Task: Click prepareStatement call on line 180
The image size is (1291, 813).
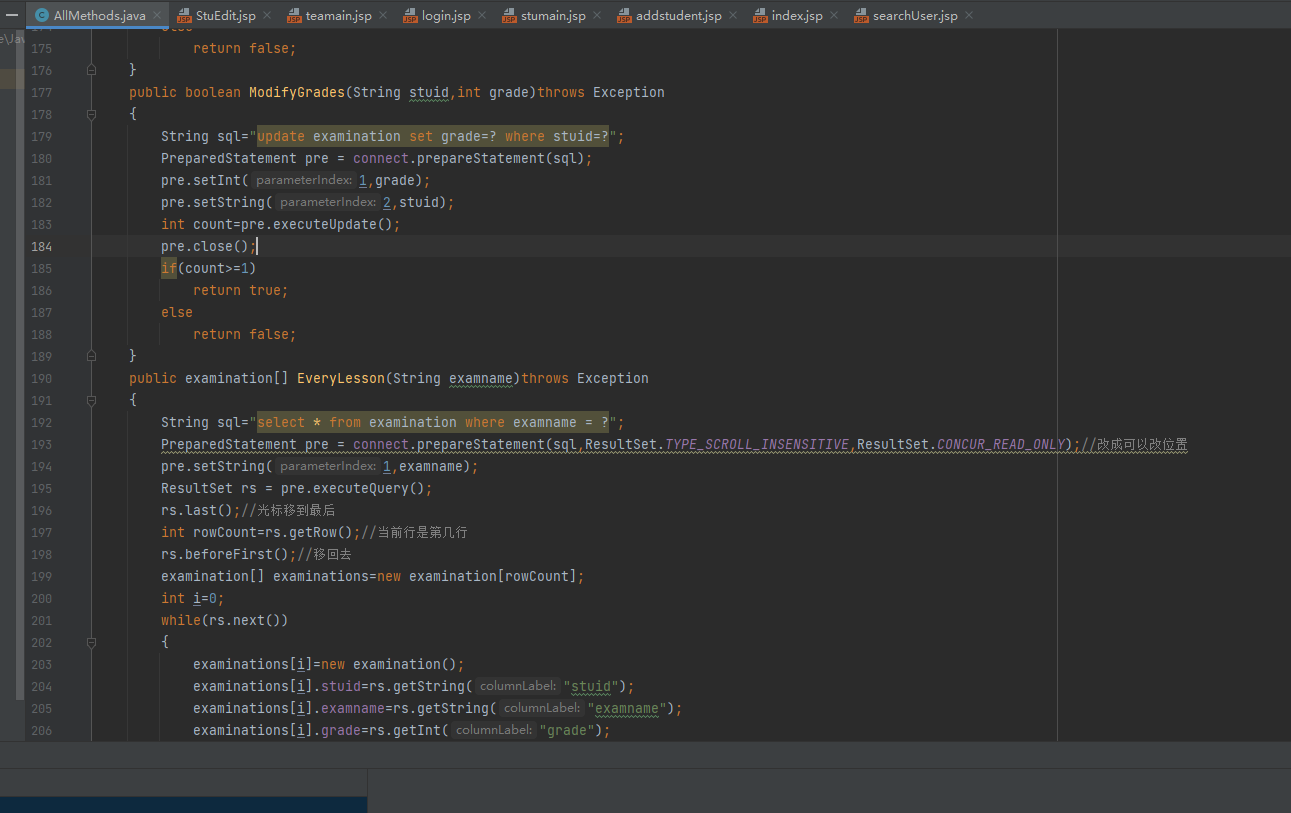Action: pos(477,158)
